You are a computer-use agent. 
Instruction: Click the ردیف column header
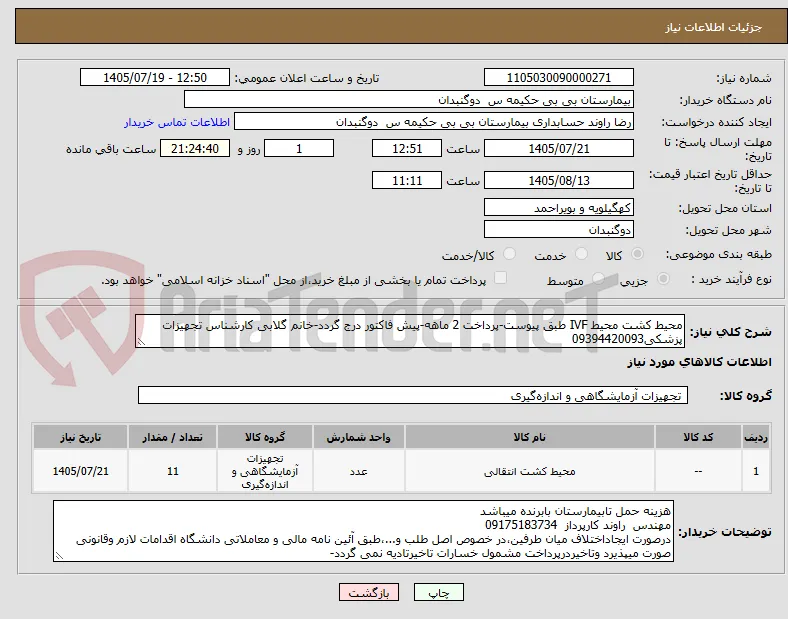coord(755,437)
